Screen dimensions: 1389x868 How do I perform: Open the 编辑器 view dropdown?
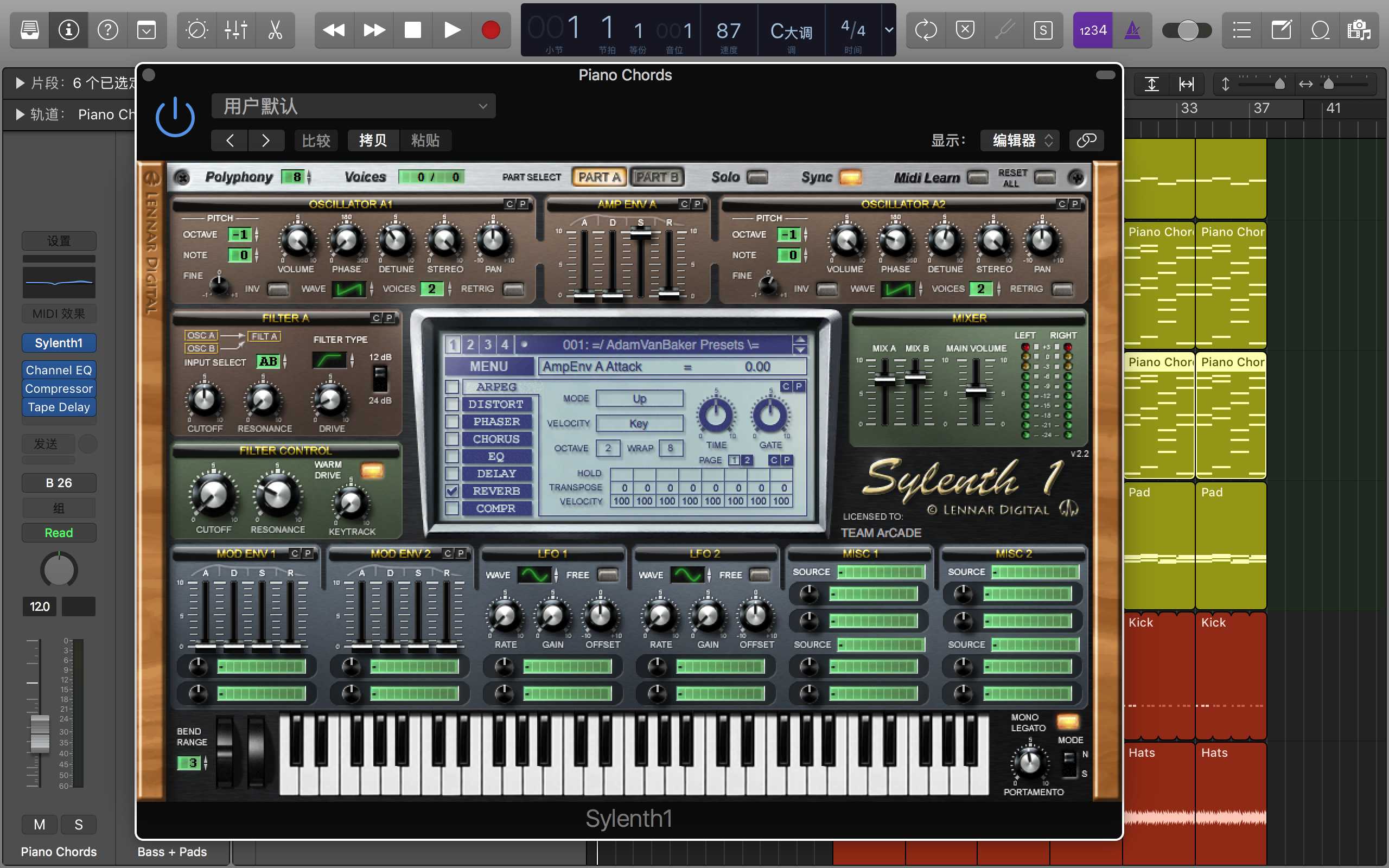1019,141
